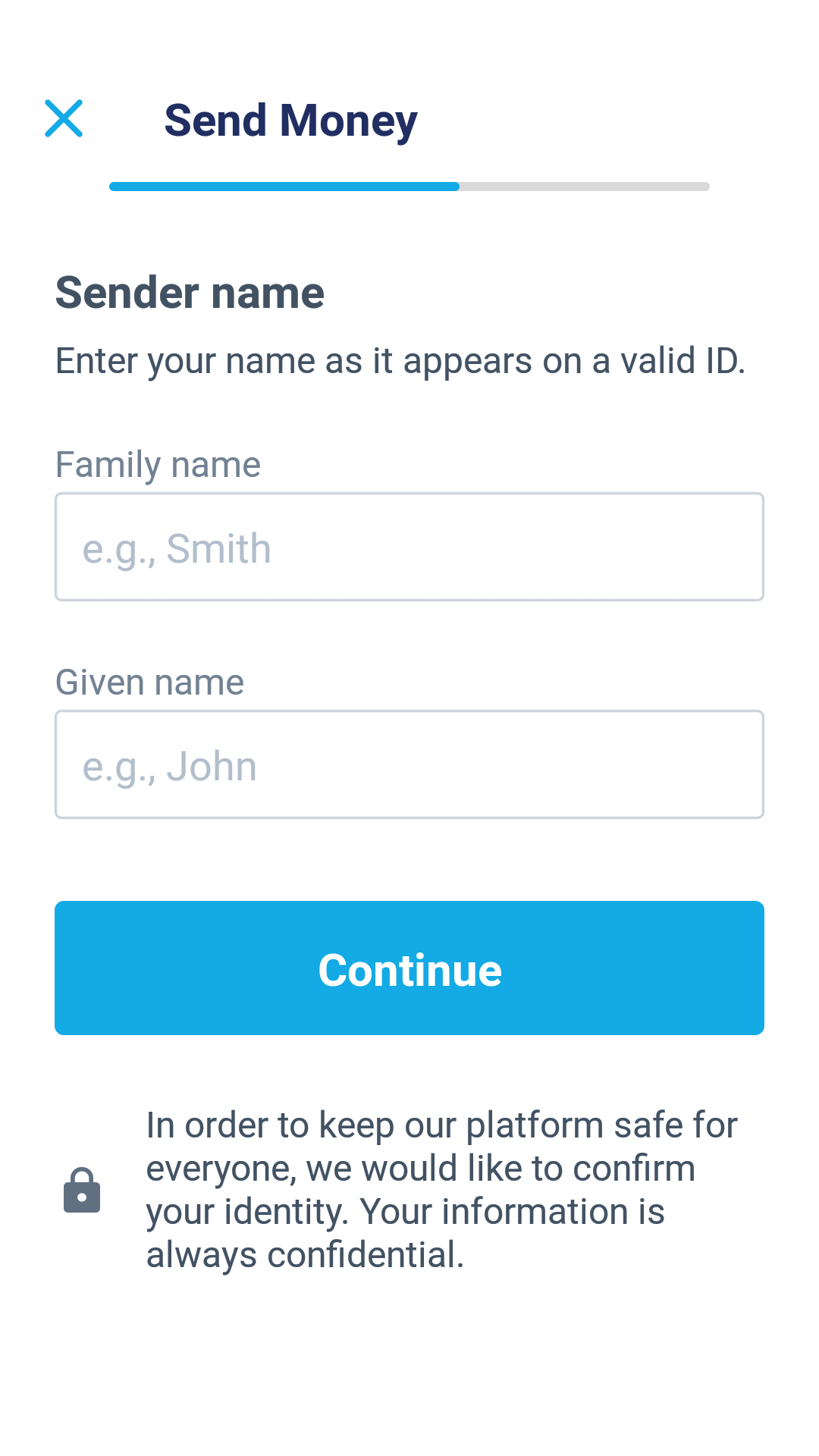Tap the 'Given name' field label
819x1456 pixels.
[x=149, y=682]
